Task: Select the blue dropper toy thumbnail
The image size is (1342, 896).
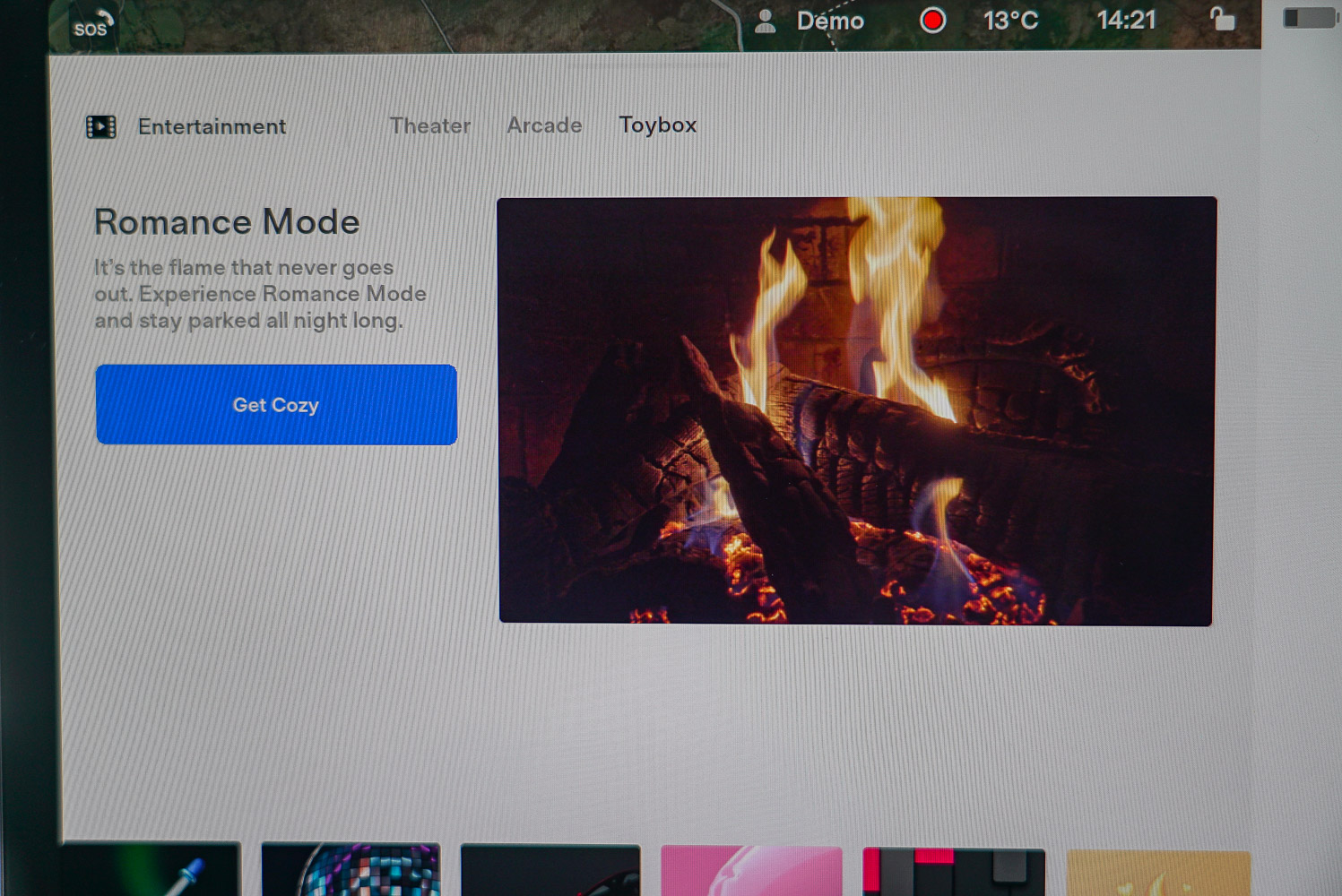Action: (x=151, y=870)
